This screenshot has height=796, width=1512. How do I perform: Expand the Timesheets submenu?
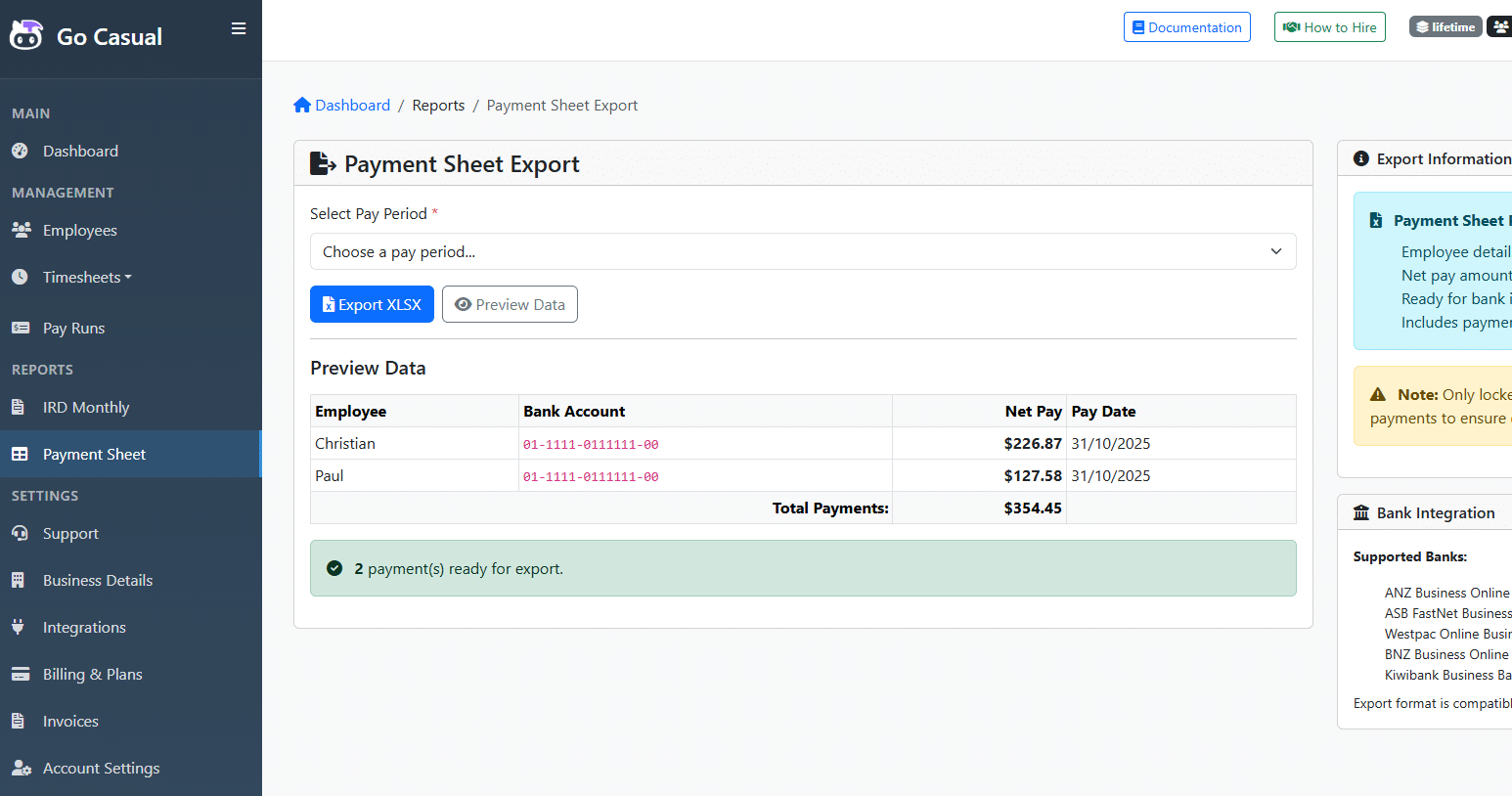pos(86,278)
